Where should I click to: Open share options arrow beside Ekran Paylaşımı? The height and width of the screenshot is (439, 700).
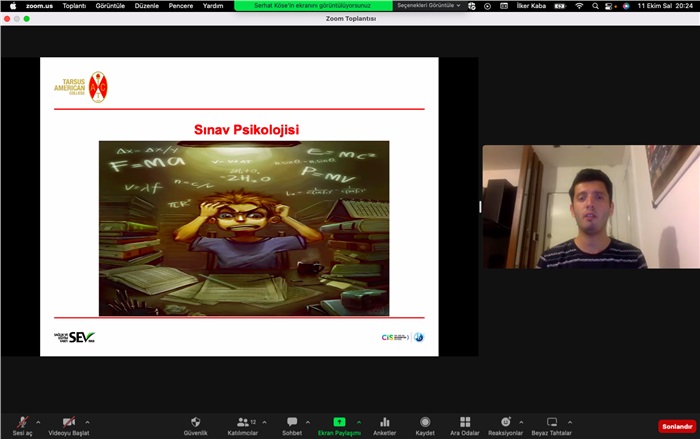coord(359,422)
